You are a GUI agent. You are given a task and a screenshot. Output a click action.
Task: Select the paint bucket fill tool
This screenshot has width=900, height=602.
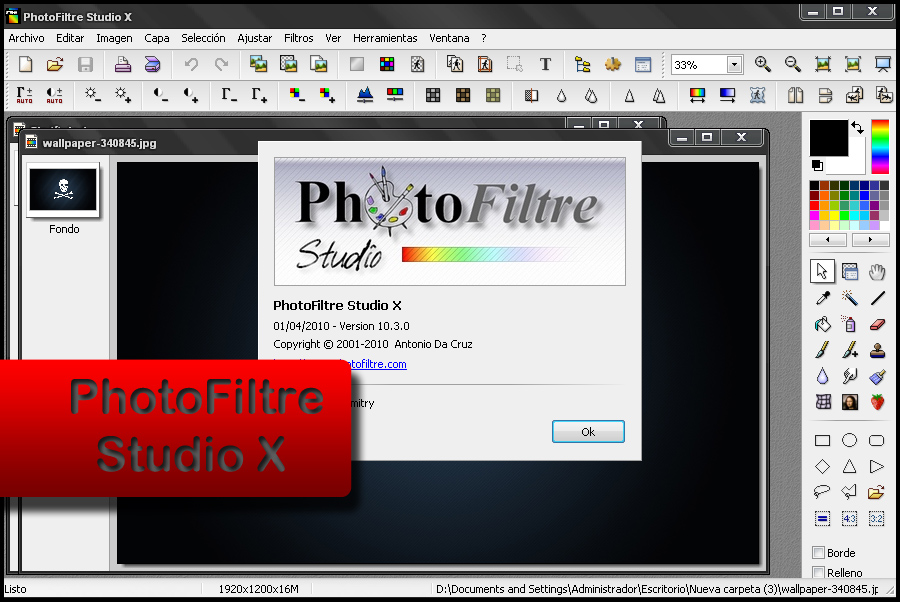point(822,324)
